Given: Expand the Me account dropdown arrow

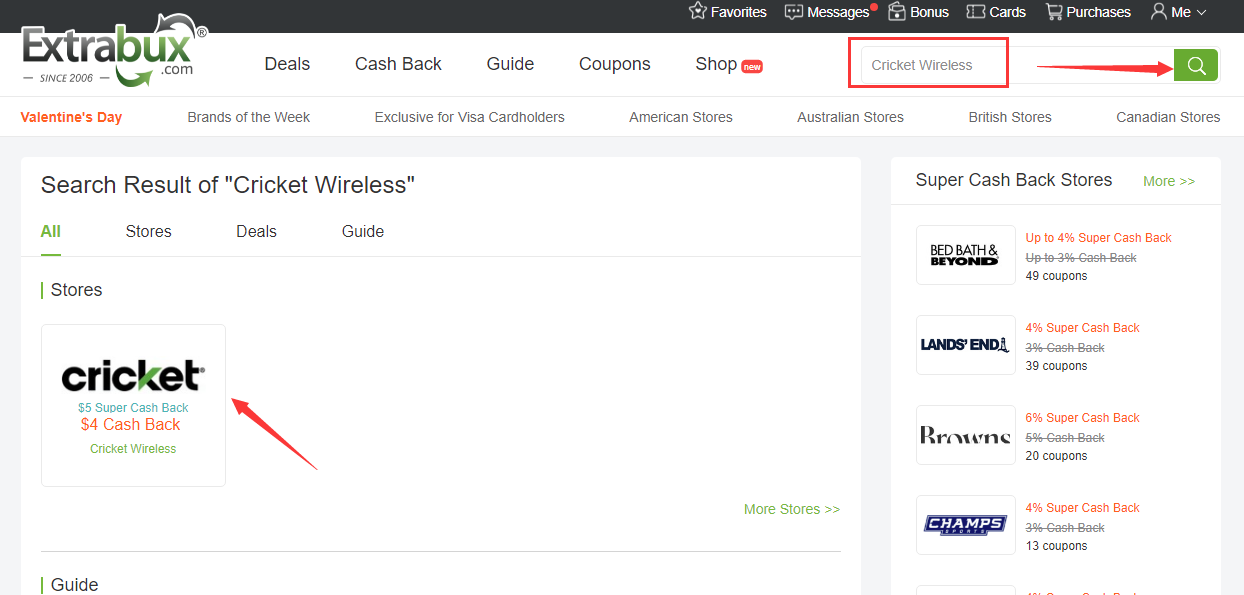Looking at the screenshot, I should pyautogui.click(x=1201, y=13).
